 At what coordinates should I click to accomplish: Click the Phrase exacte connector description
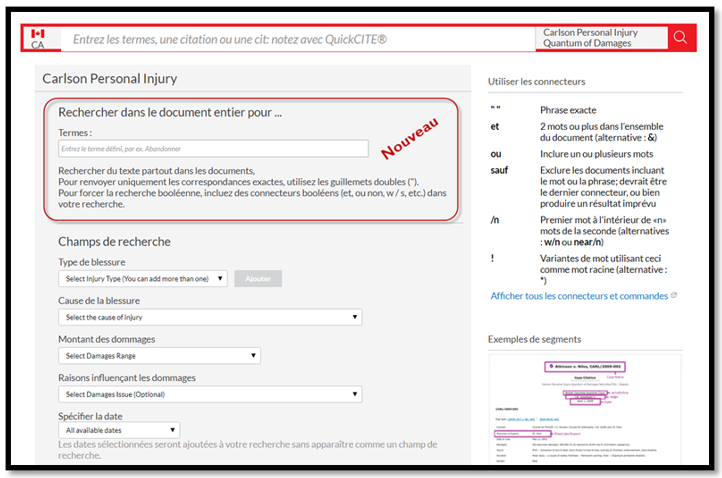[568, 110]
